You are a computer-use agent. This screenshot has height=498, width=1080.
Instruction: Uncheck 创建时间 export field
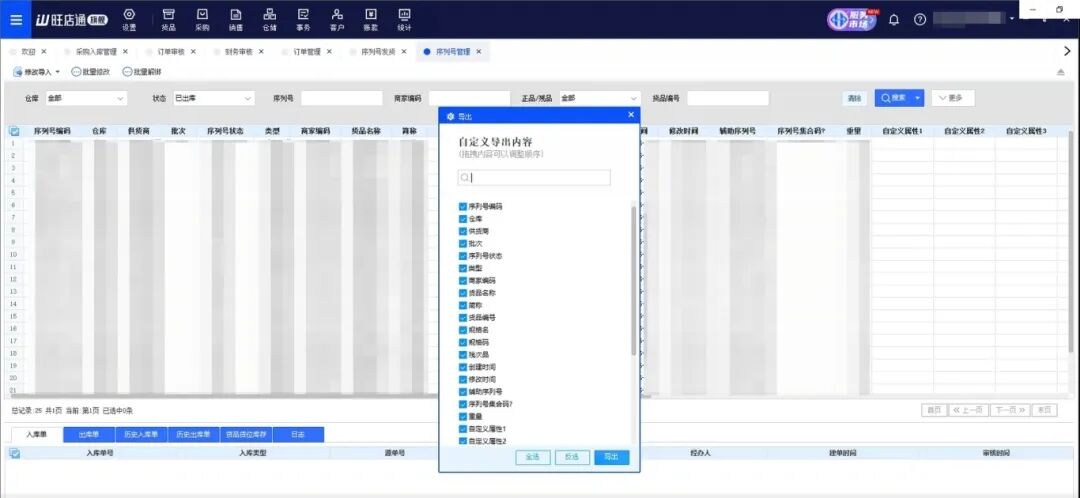463,367
